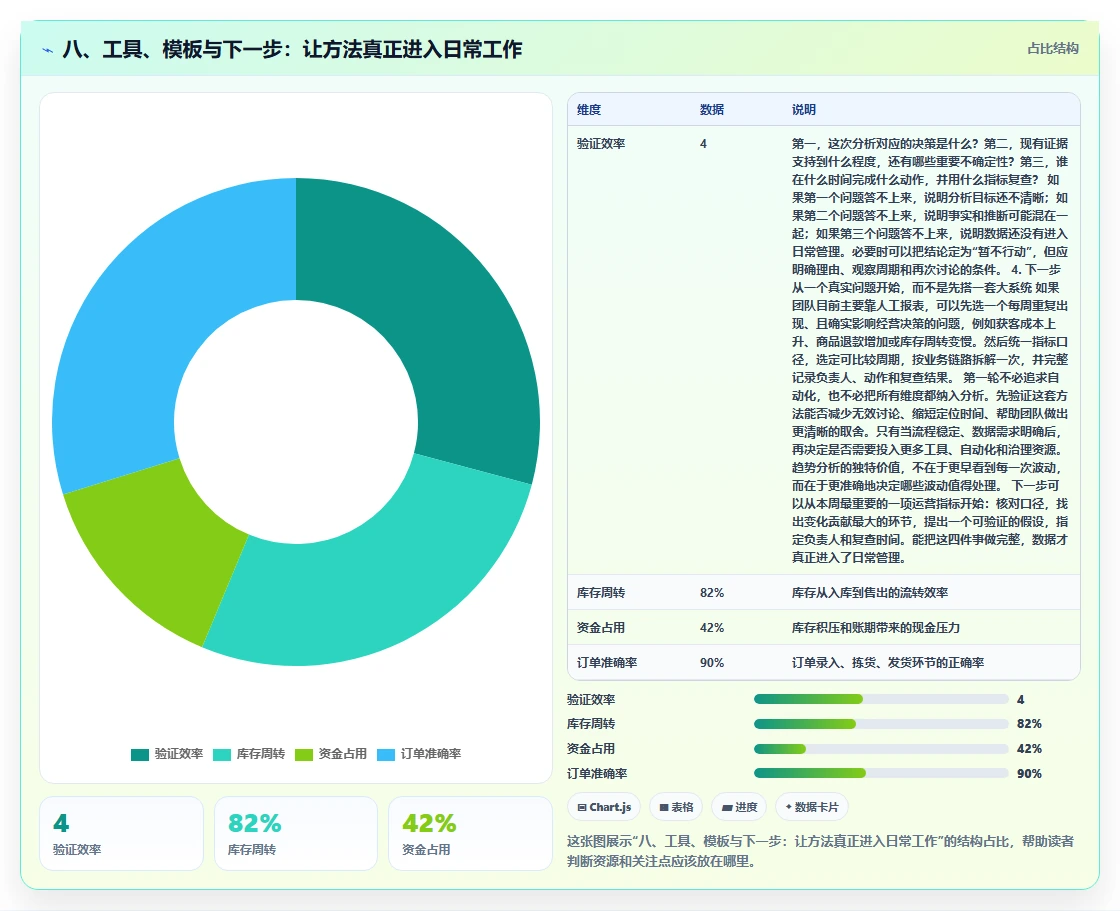Click the 说明 column header
1120x911 pixels.
pos(804,109)
